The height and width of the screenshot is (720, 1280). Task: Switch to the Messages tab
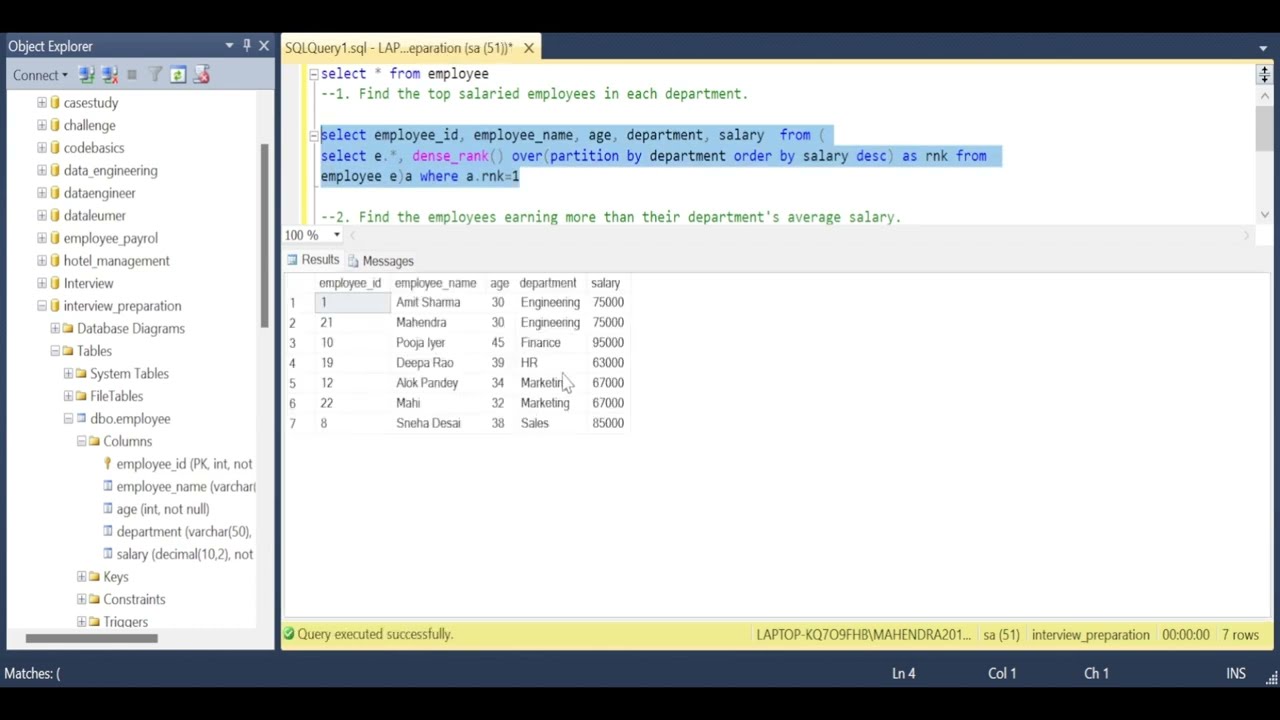click(x=380, y=261)
